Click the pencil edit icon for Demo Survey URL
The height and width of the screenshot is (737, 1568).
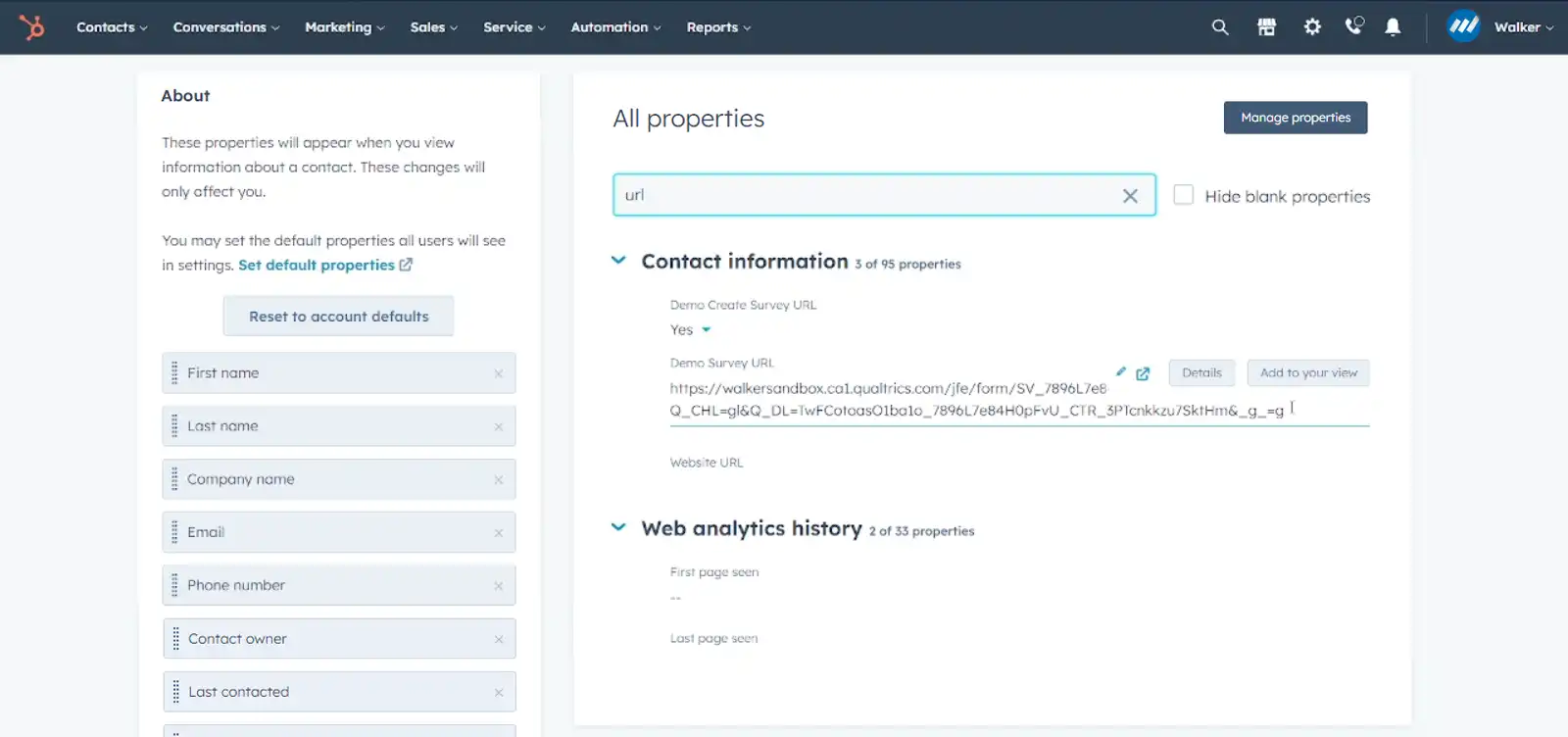(1121, 371)
